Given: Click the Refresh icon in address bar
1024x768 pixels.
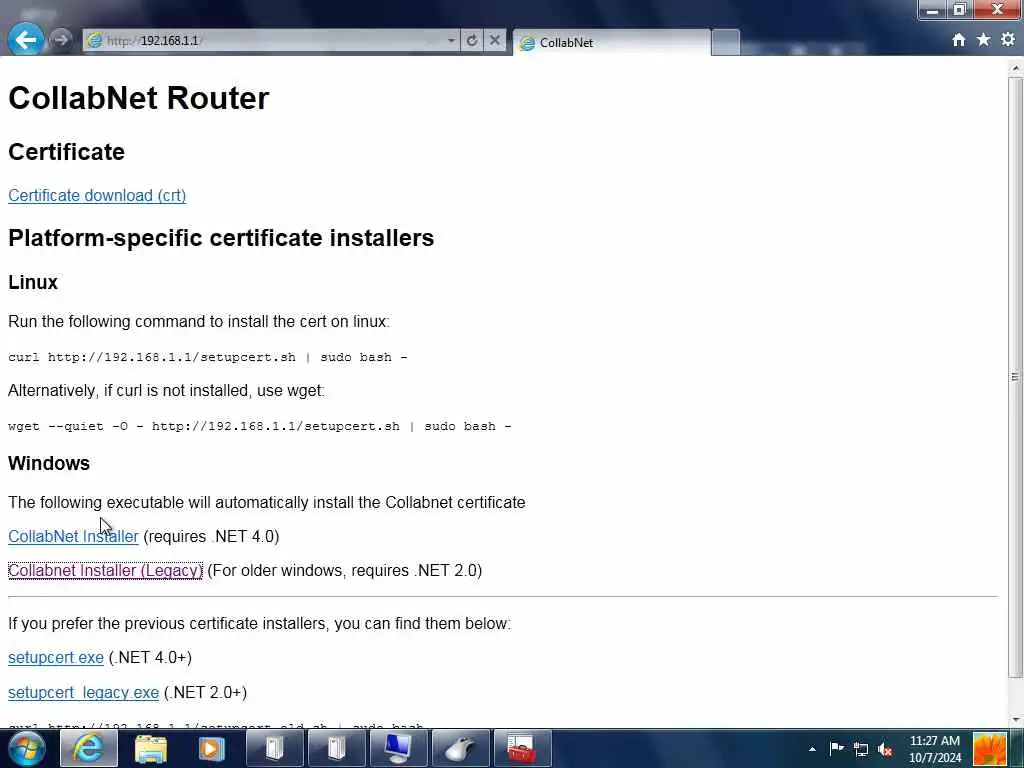Looking at the screenshot, I should click(472, 40).
